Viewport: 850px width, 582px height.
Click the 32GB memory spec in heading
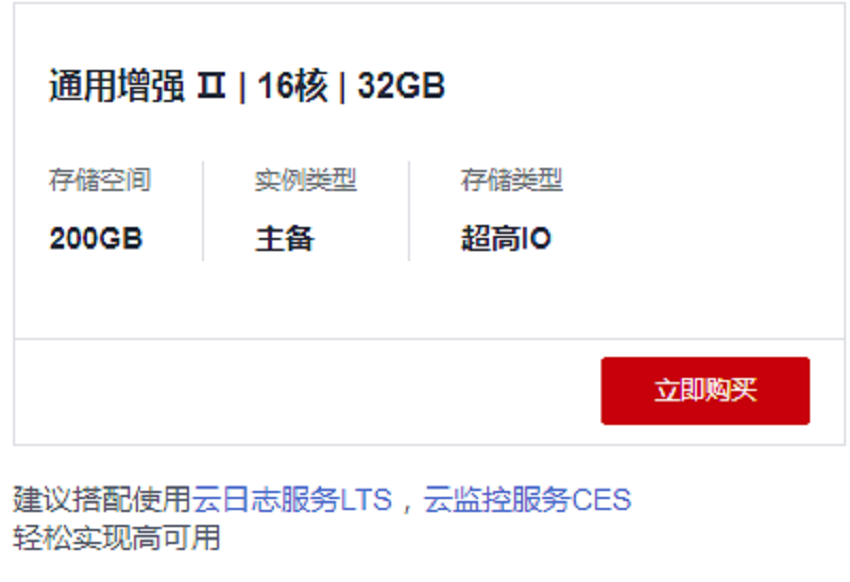401,86
